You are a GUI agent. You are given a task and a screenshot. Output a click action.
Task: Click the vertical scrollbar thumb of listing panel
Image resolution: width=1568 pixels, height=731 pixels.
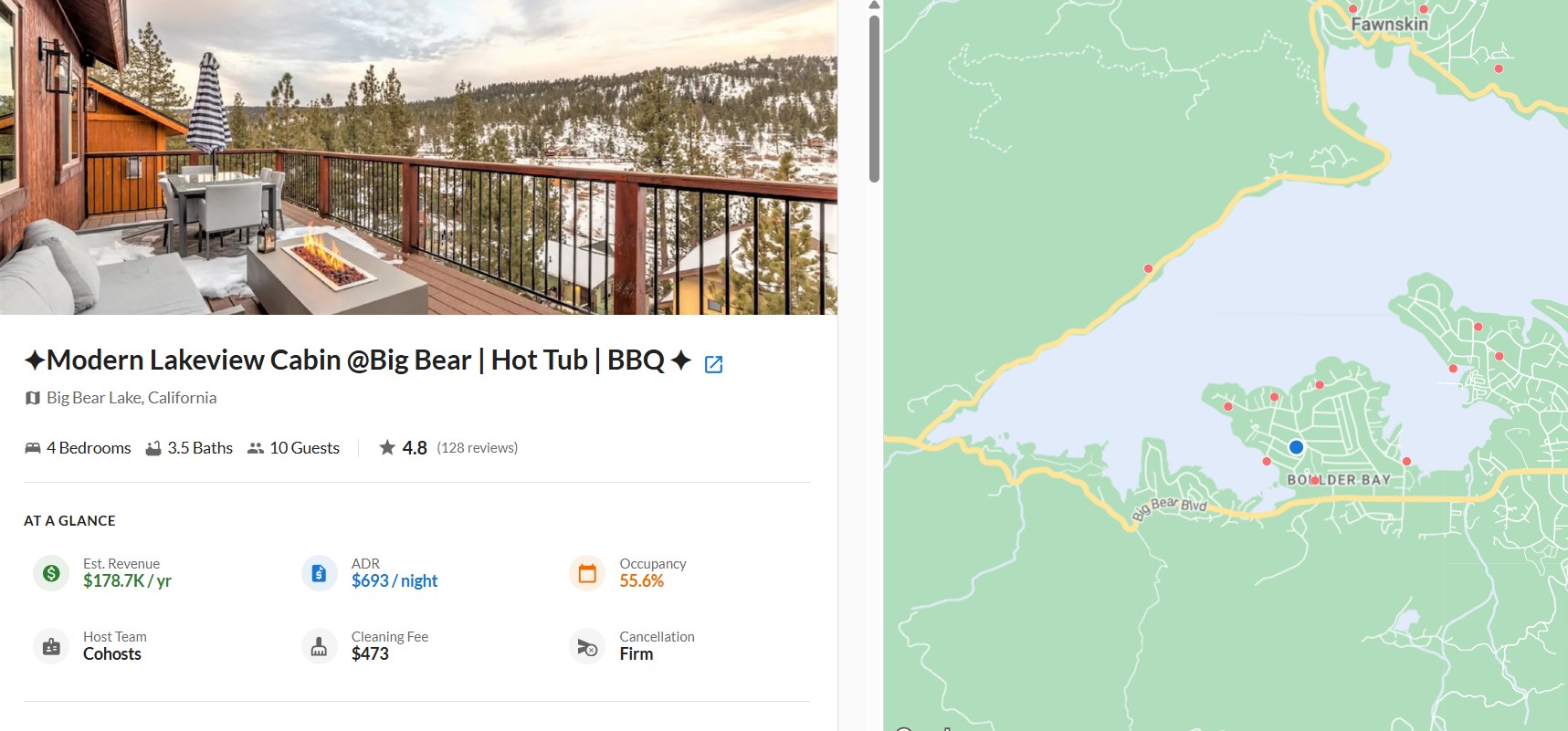874,99
